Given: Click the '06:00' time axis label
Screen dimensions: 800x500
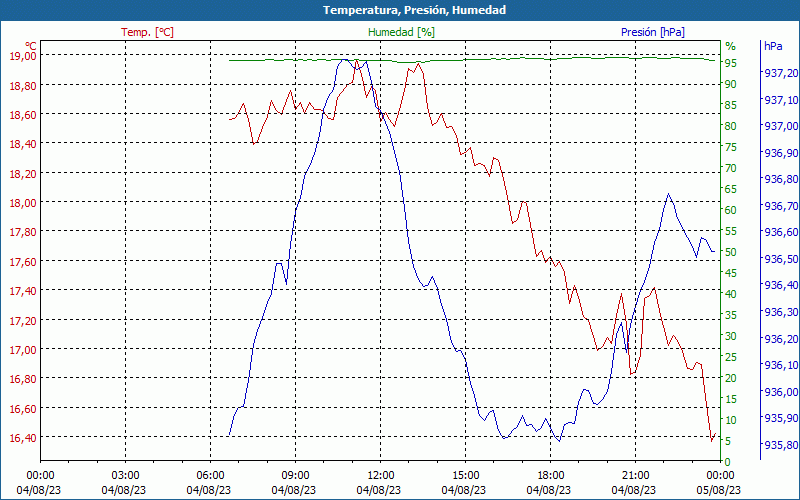Looking at the screenshot, I should pyautogui.click(x=210, y=476).
